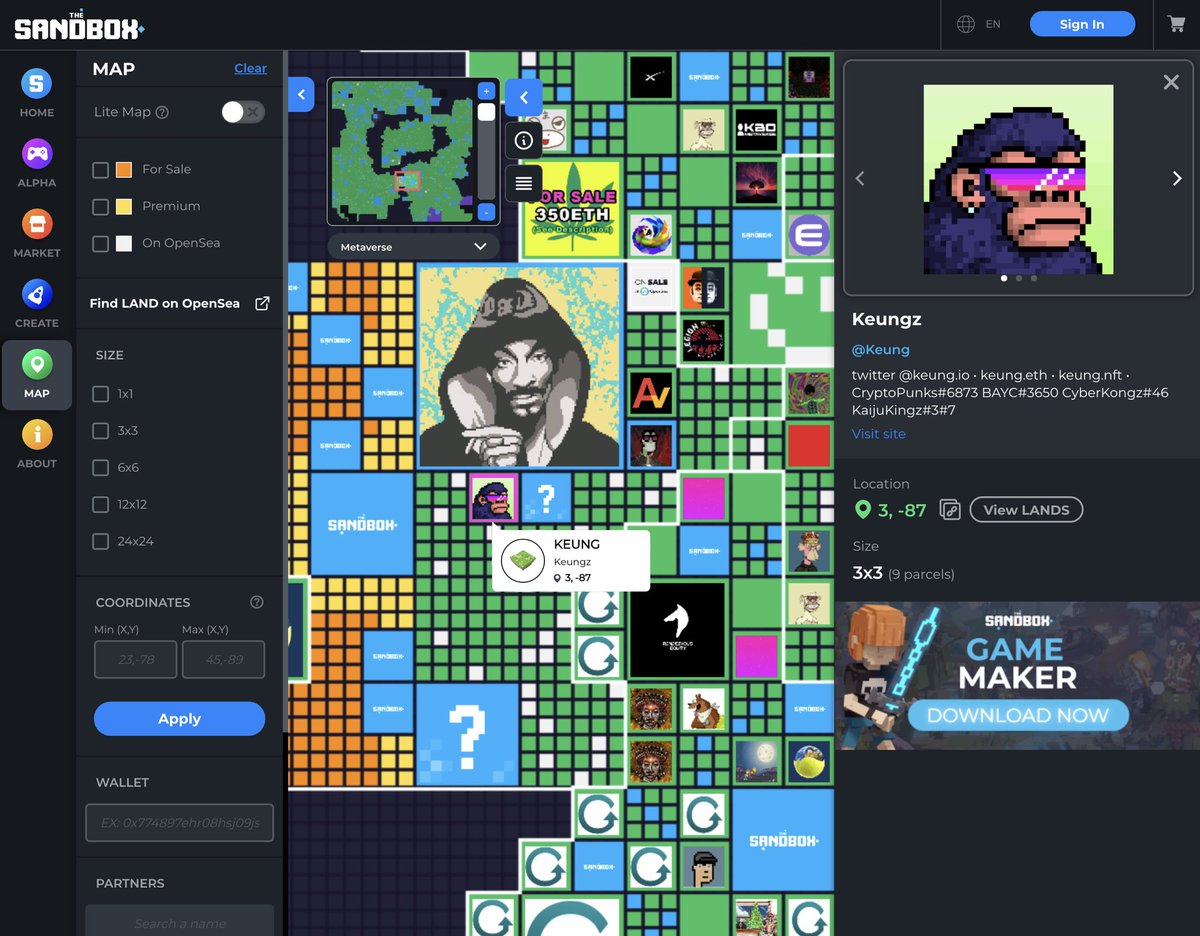The width and height of the screenshot is (1200, 936).
Task: Zoom out with minimap minus button
Action: pos(486,212)
